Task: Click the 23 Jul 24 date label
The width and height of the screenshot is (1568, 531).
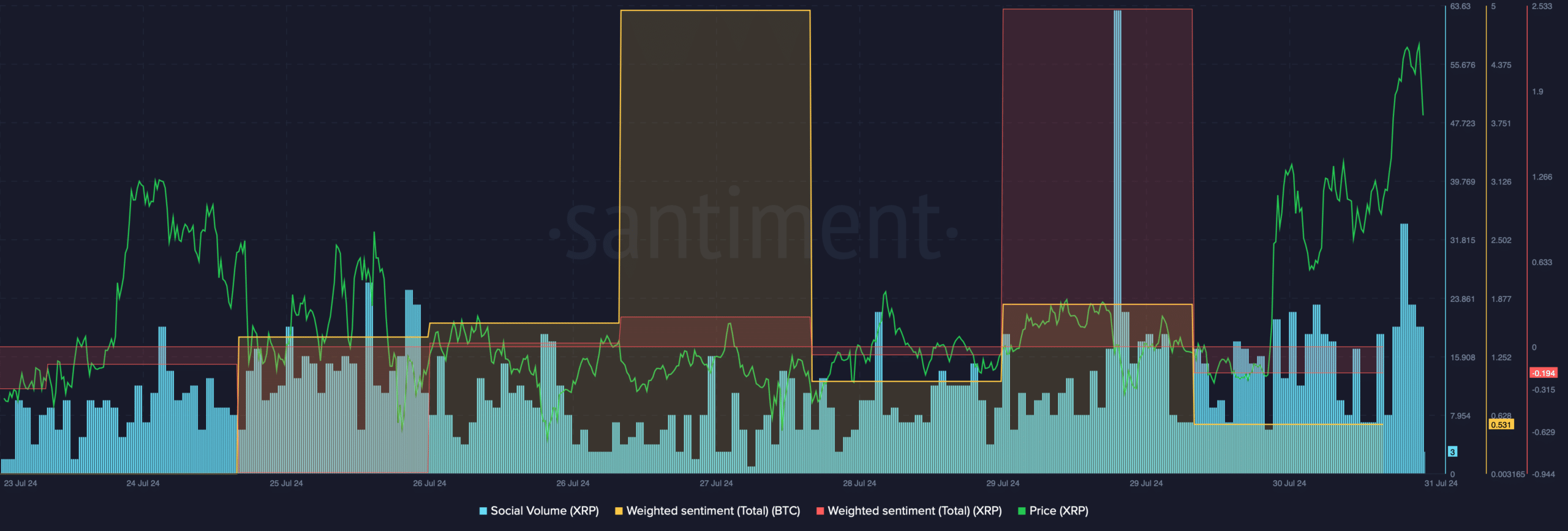Action: pyautogui.click(x=20, y=483)
